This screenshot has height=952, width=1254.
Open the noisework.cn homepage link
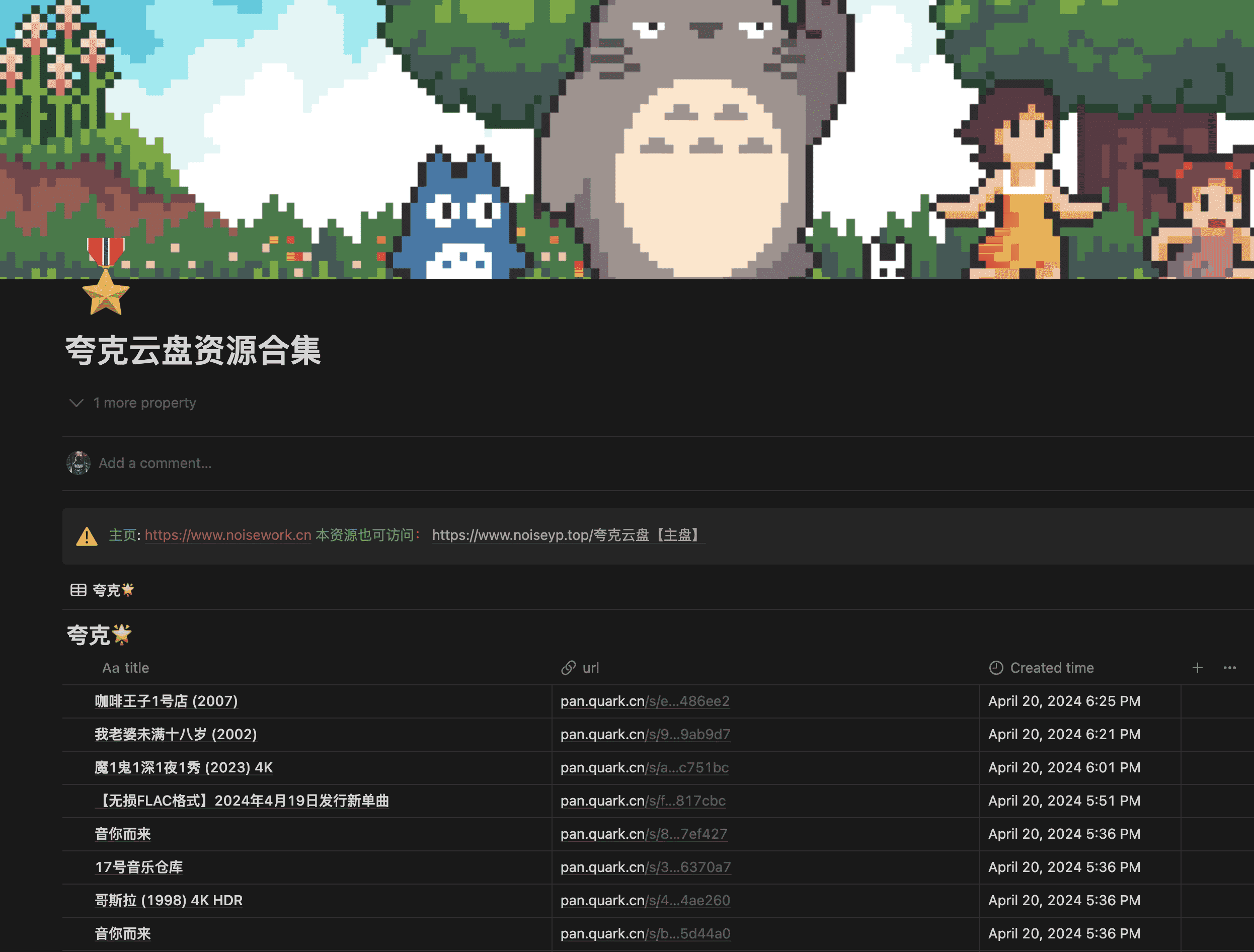coord(228,535)
